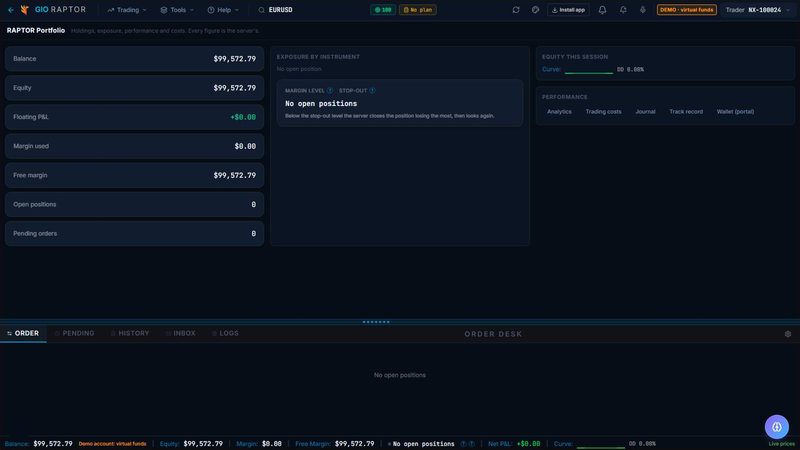Click the panel drag handle dots
The height and width of the screenshot is (450, 800).
pyautogui.click(x=376, y=322)
